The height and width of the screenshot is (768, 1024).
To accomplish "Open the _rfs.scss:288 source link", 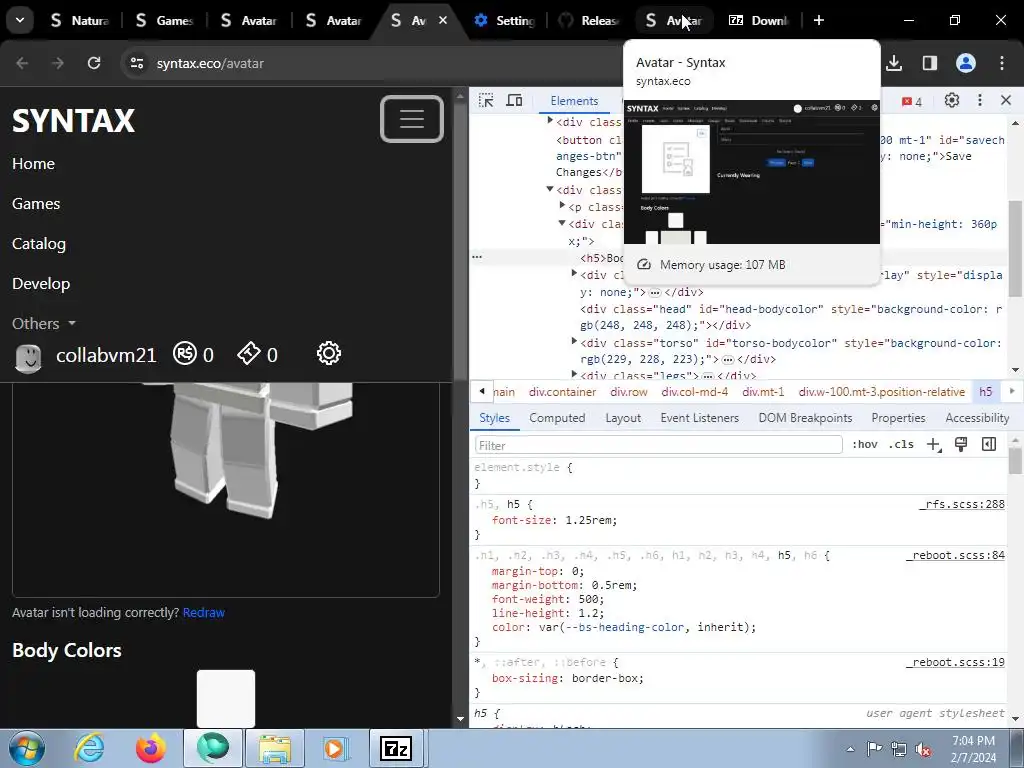I will point(961,504).
